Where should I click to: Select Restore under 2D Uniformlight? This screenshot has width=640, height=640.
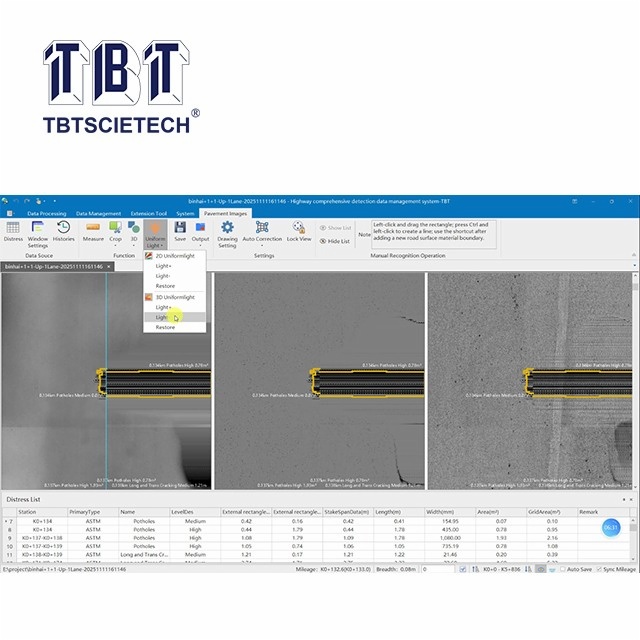click(x=165, y=285)
